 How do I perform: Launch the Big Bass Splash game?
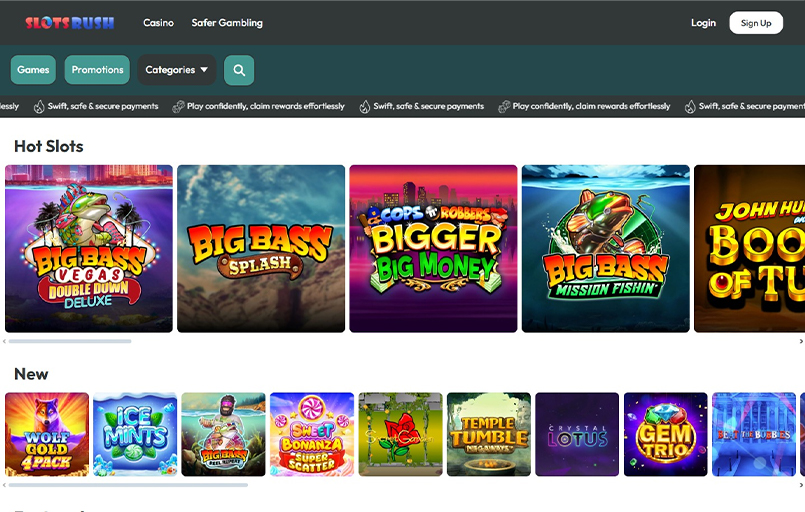click(261, 248)
